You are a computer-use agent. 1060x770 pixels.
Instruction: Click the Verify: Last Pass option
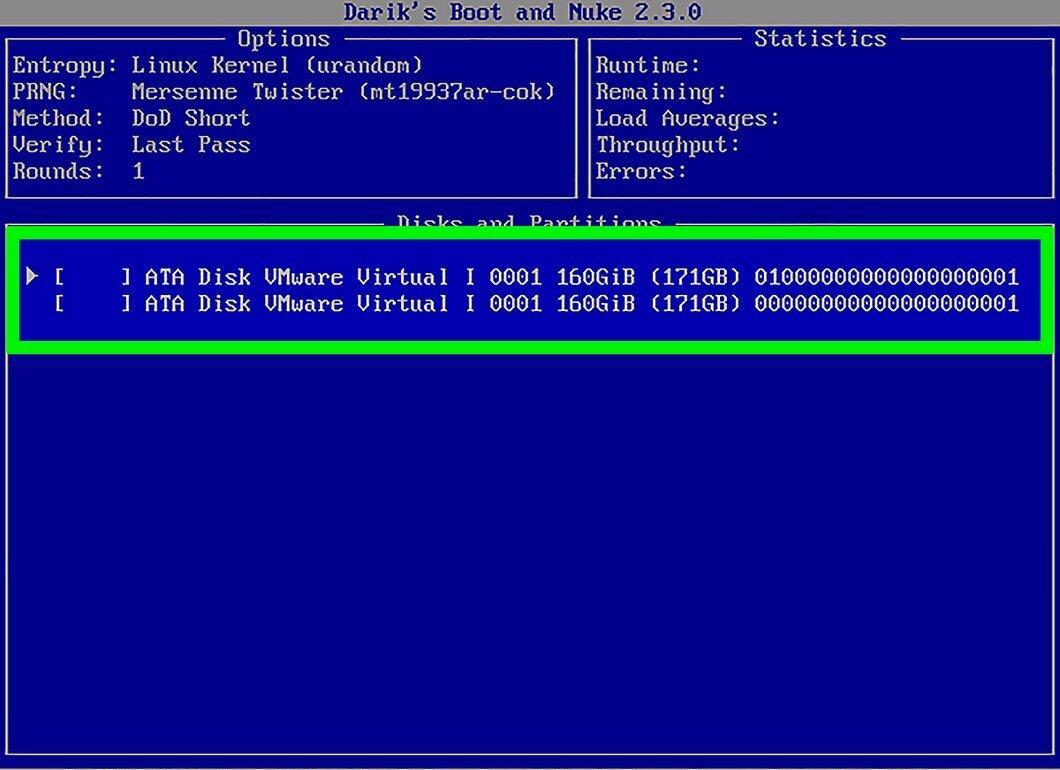(x=131, y=145)
